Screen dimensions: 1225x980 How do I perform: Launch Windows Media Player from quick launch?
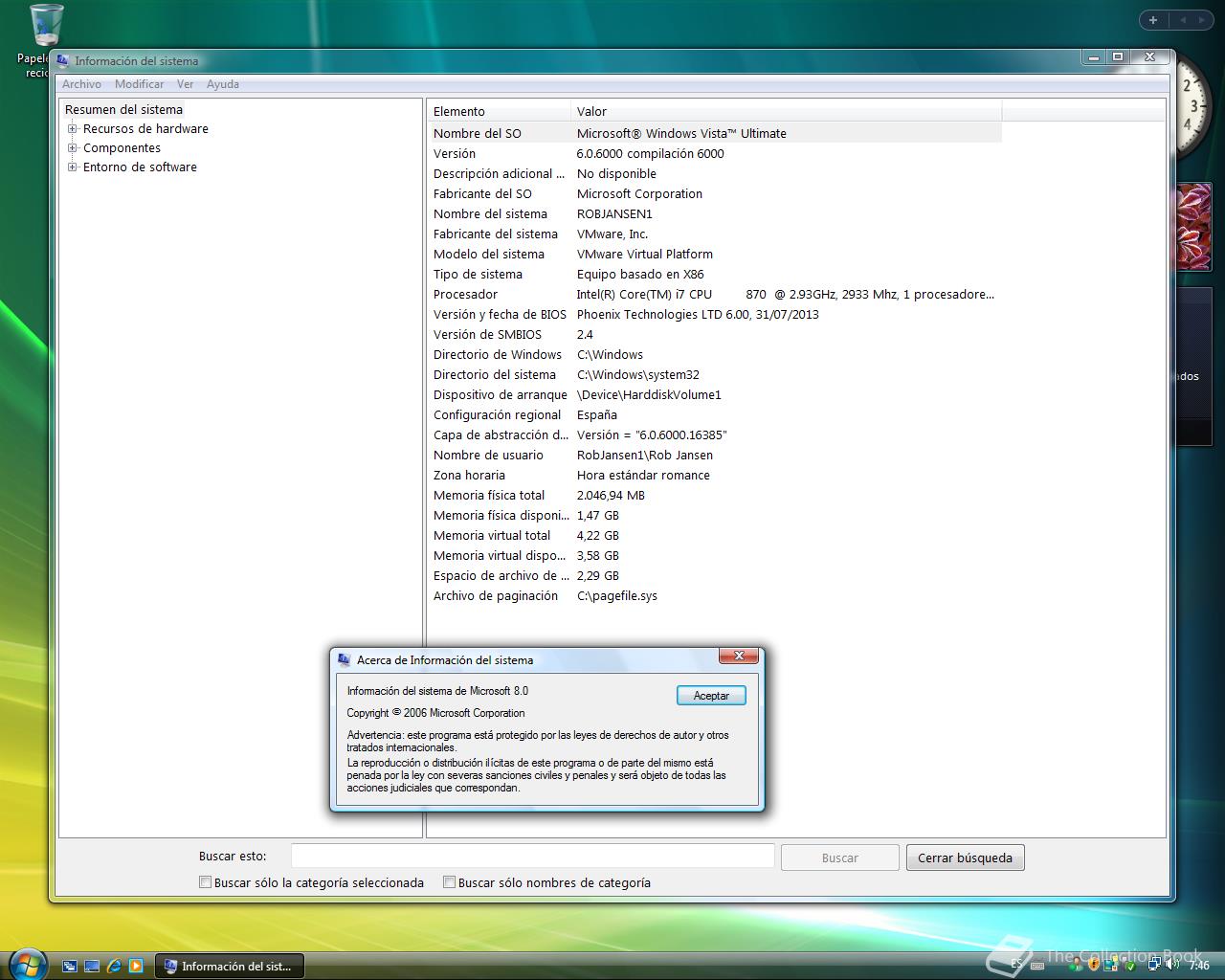[x=136, y=967]
